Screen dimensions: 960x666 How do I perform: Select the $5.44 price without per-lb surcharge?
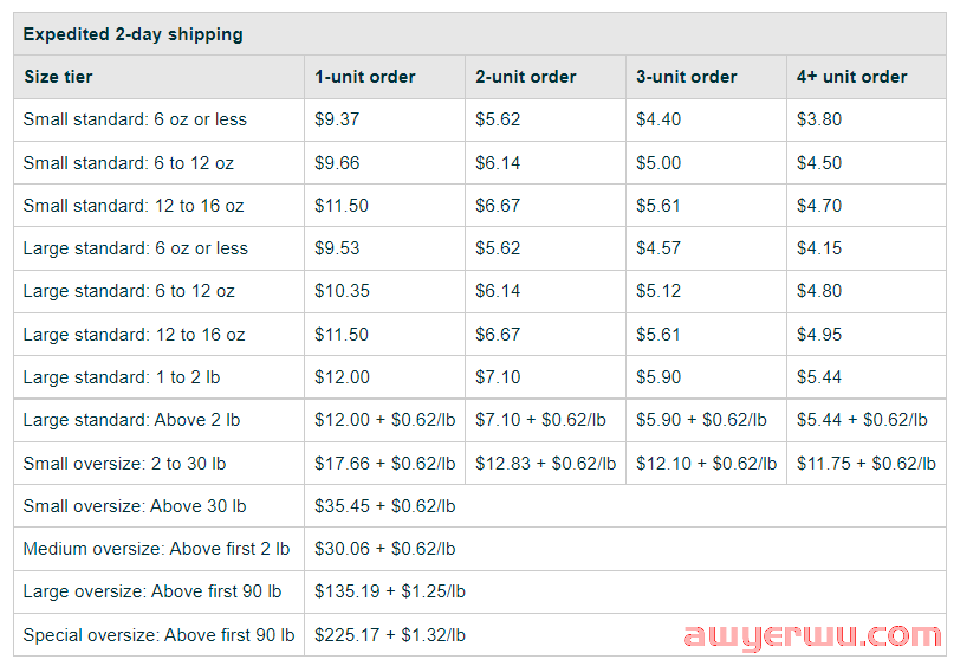coord(819,377)
